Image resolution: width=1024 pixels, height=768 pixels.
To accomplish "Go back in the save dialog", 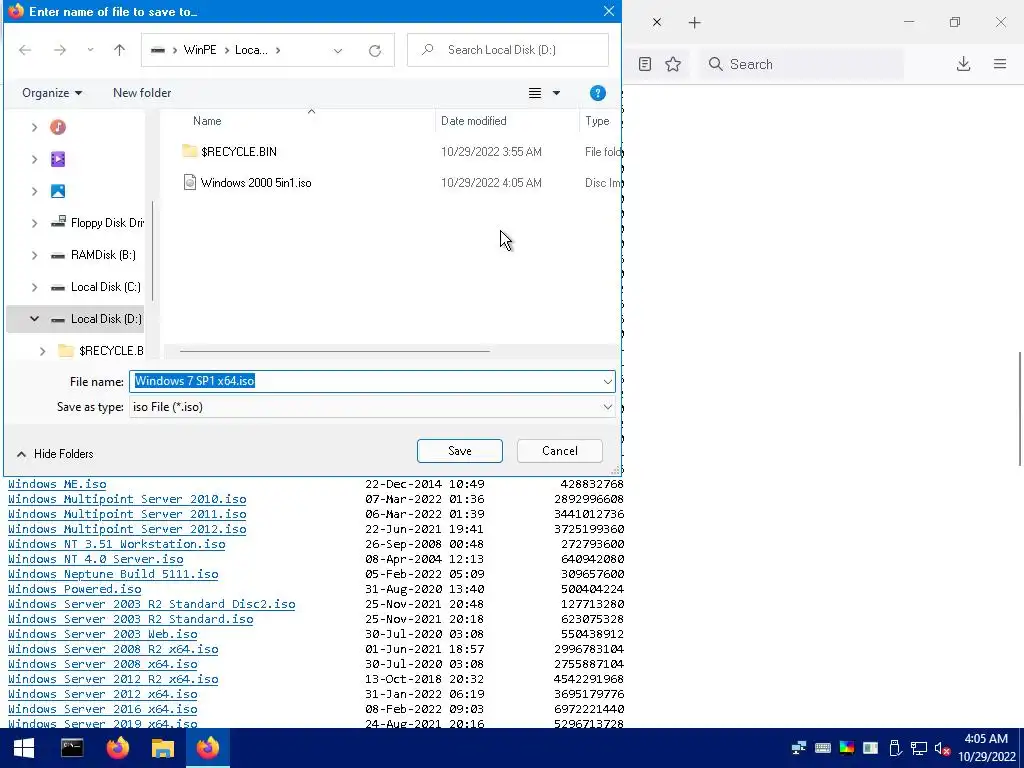I will (x=25, y=50).
